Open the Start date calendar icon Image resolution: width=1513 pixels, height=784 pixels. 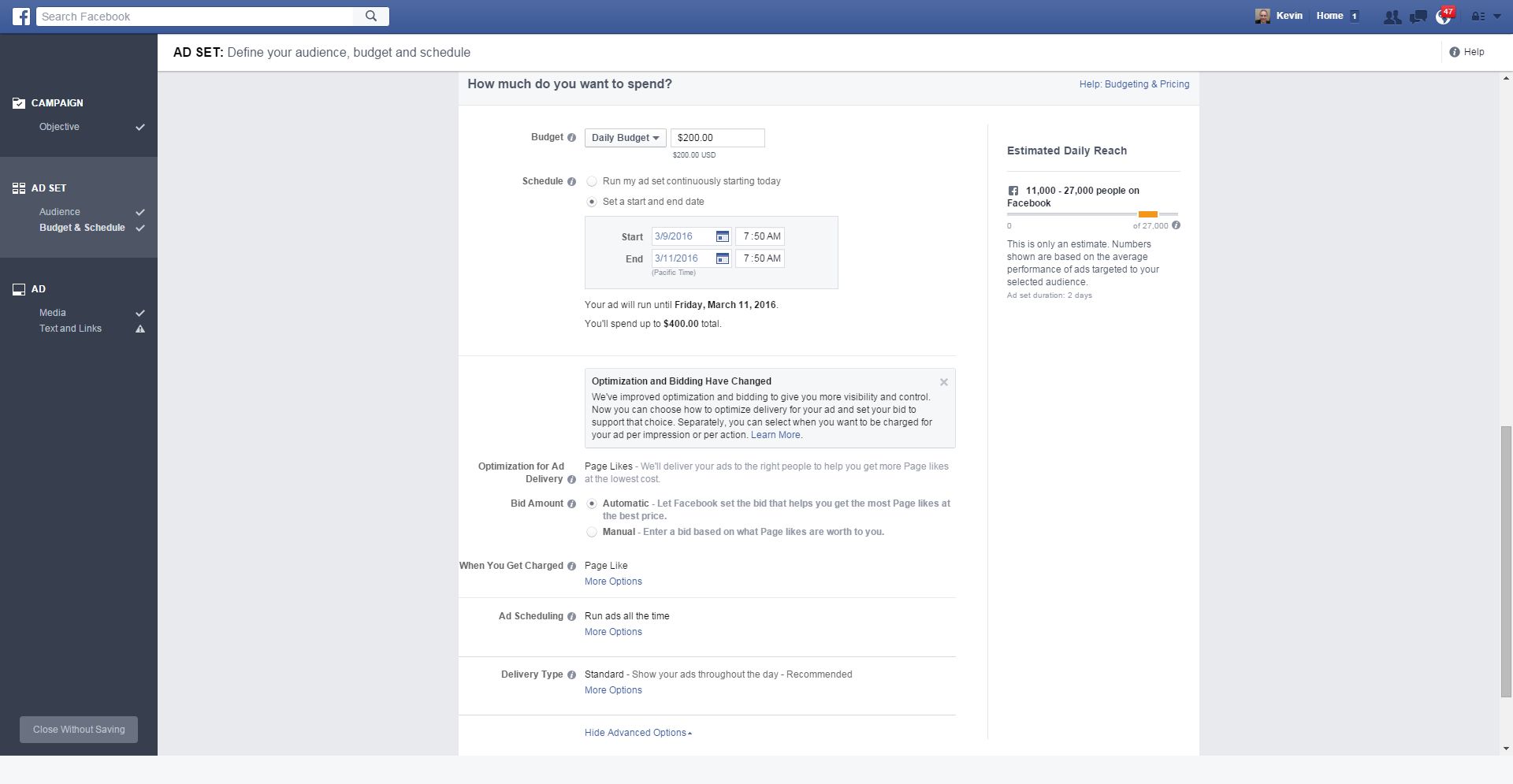coord(723,236)
